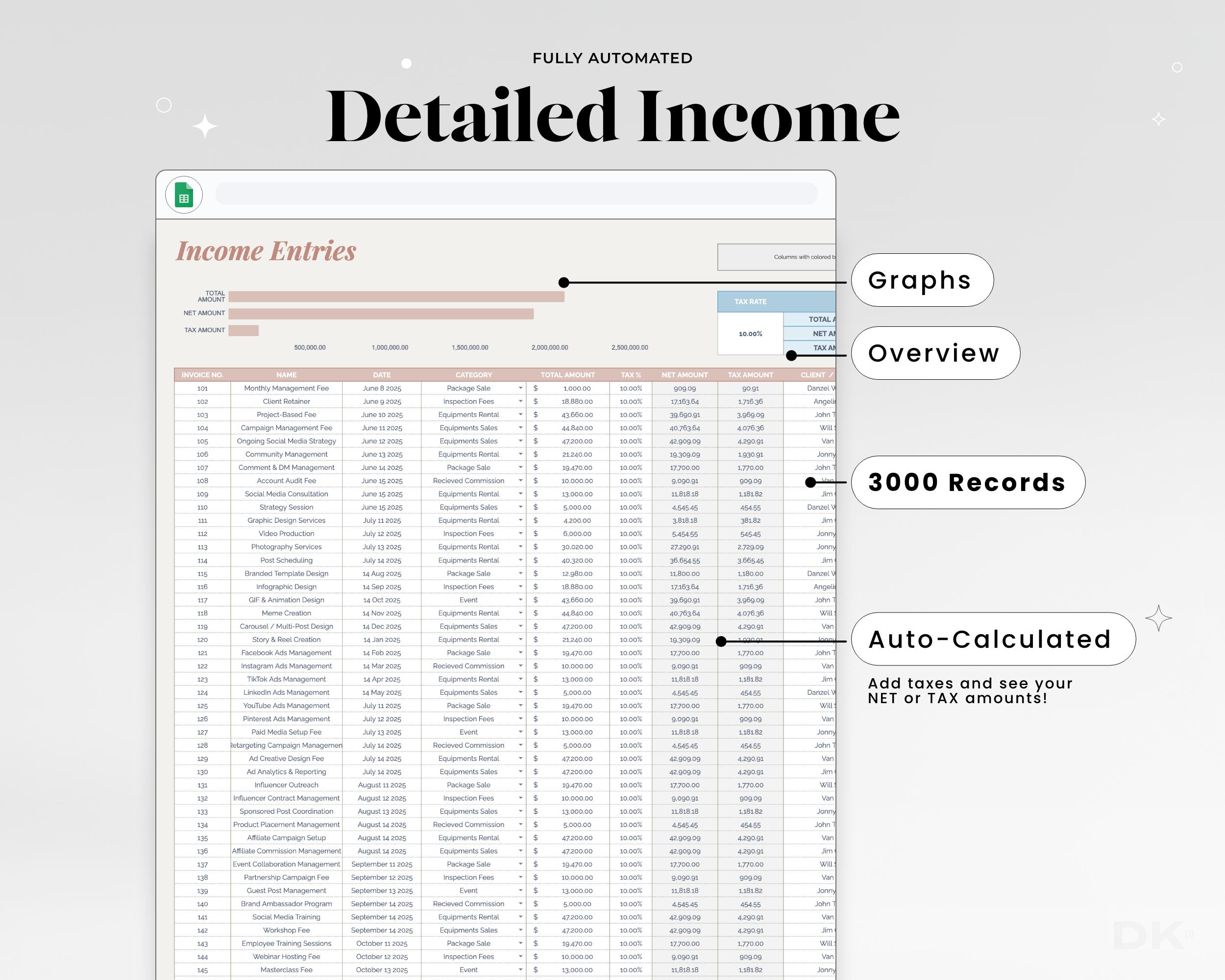Click total amount 43,660.00 for invoice 103

point(567,415)
